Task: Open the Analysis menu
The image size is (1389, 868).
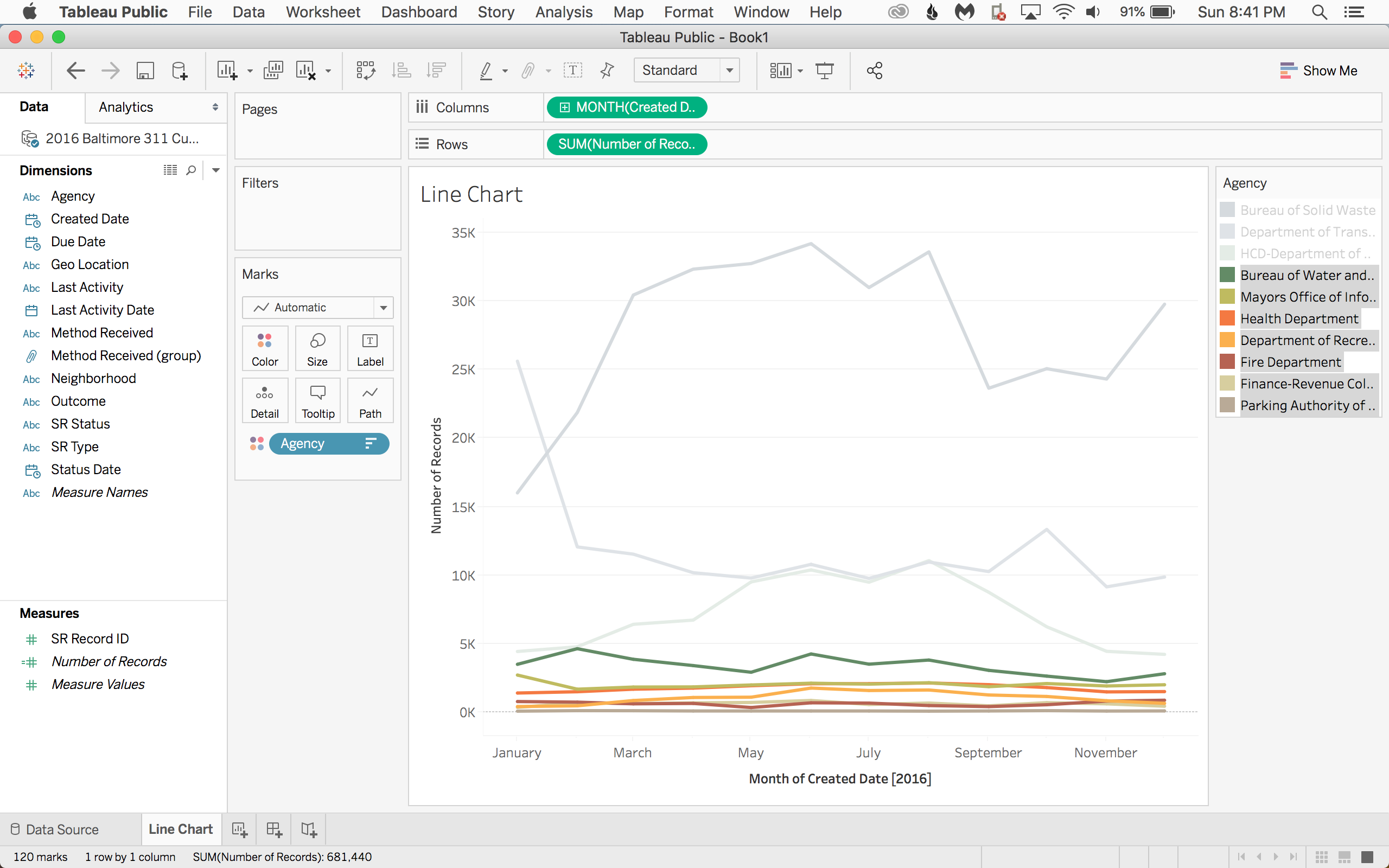Action: (564, 12)
